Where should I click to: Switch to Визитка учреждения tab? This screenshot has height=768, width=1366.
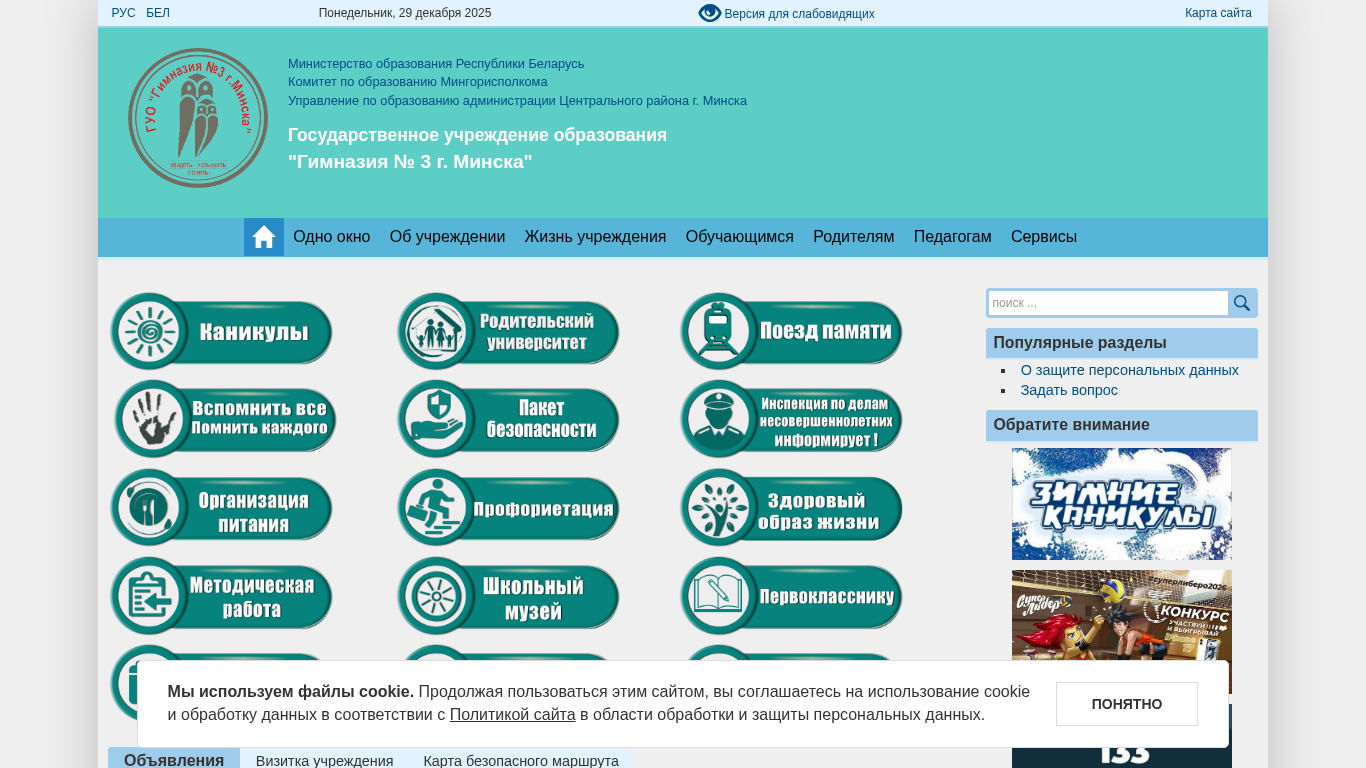(324, 760)
